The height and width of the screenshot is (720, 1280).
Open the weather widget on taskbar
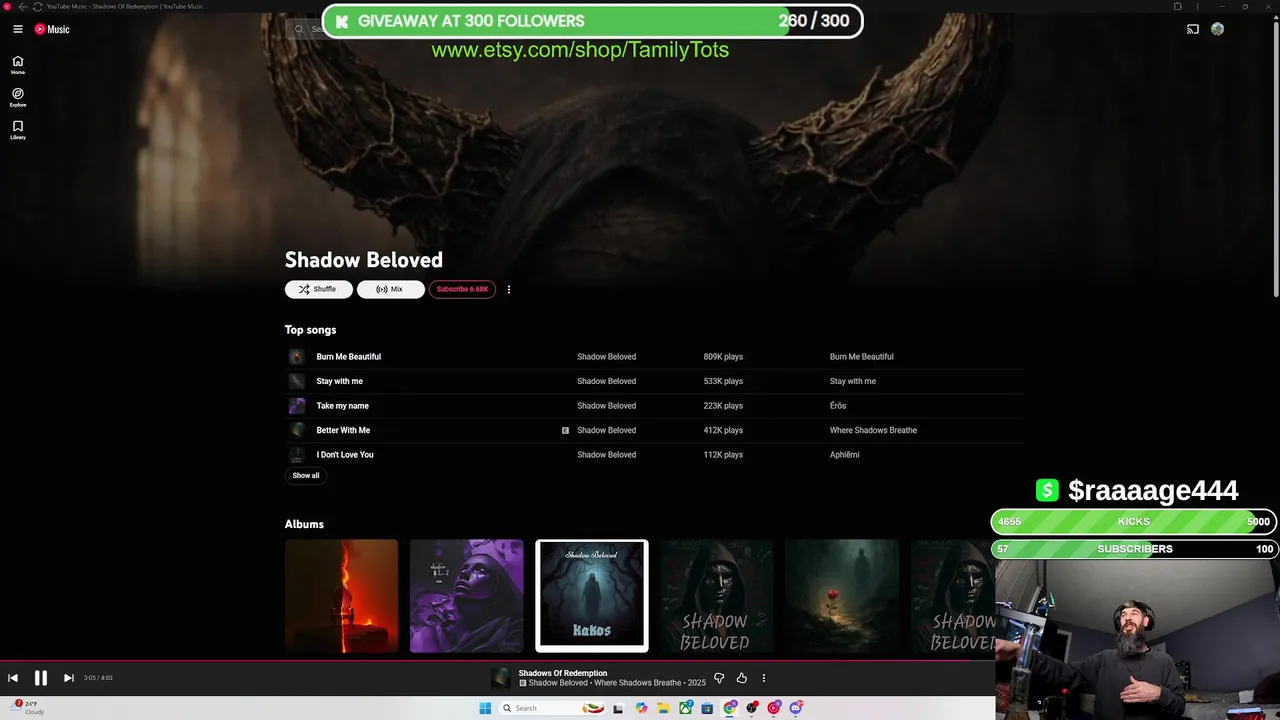click(28, 708)
